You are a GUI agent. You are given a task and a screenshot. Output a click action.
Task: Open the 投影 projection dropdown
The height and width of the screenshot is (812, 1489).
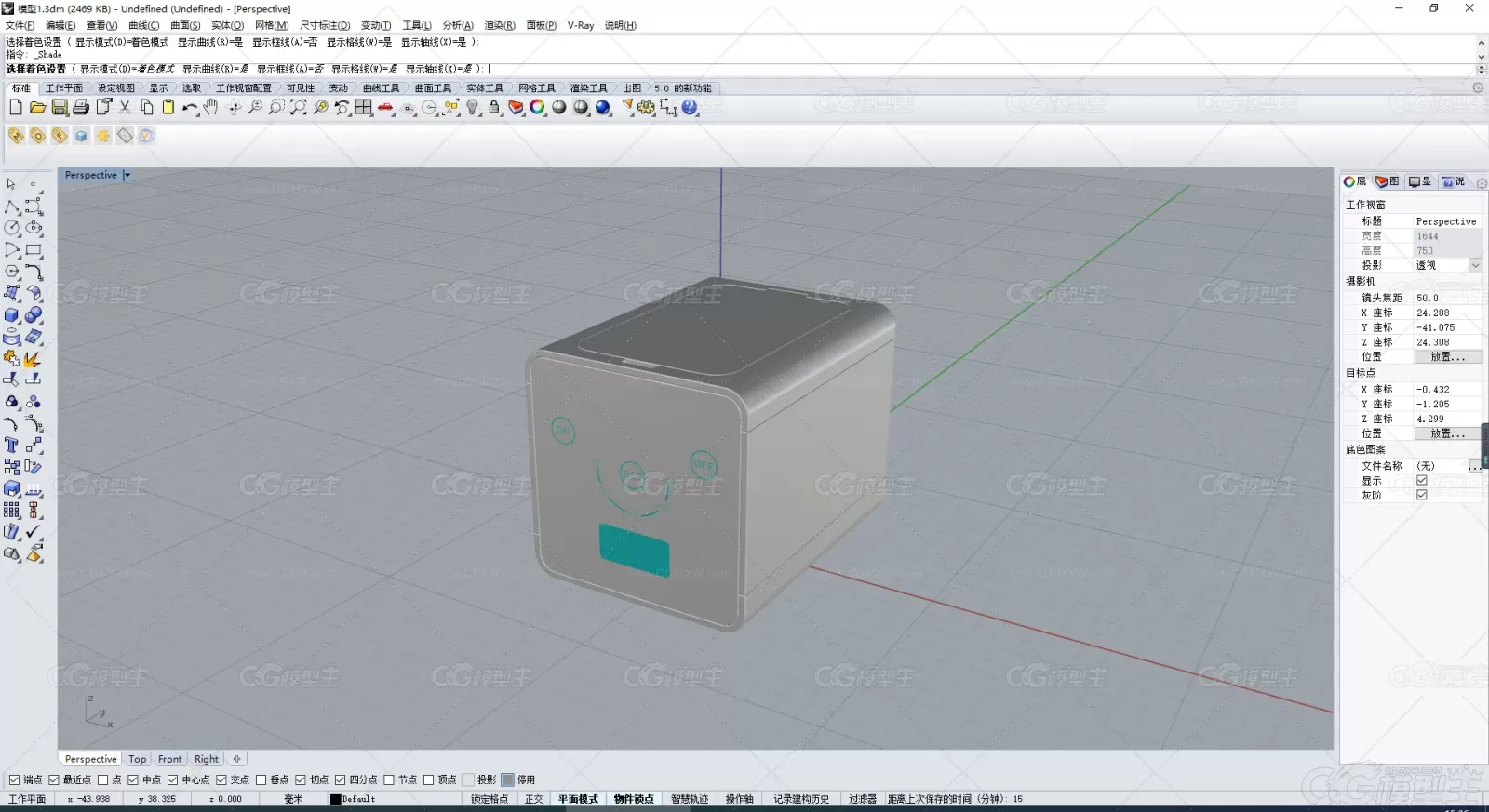pyautogui.click(x=1475, y=266)
